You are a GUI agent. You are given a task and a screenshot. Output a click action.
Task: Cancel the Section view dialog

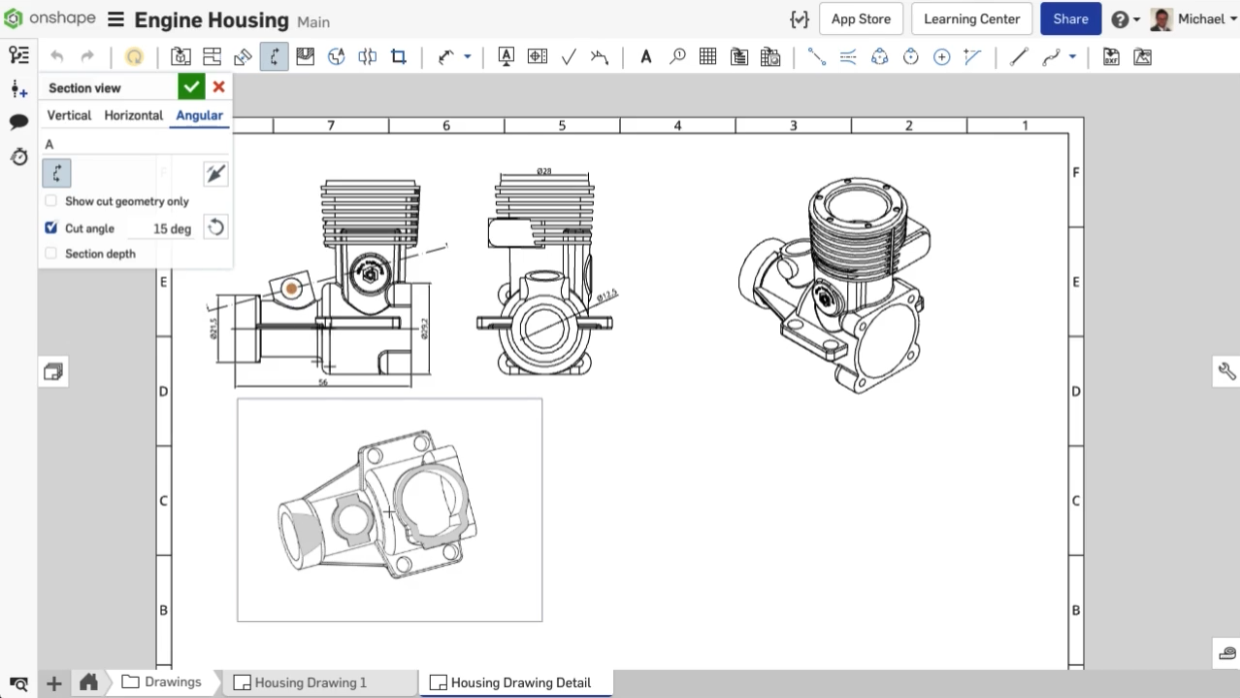tap(219, 87)
